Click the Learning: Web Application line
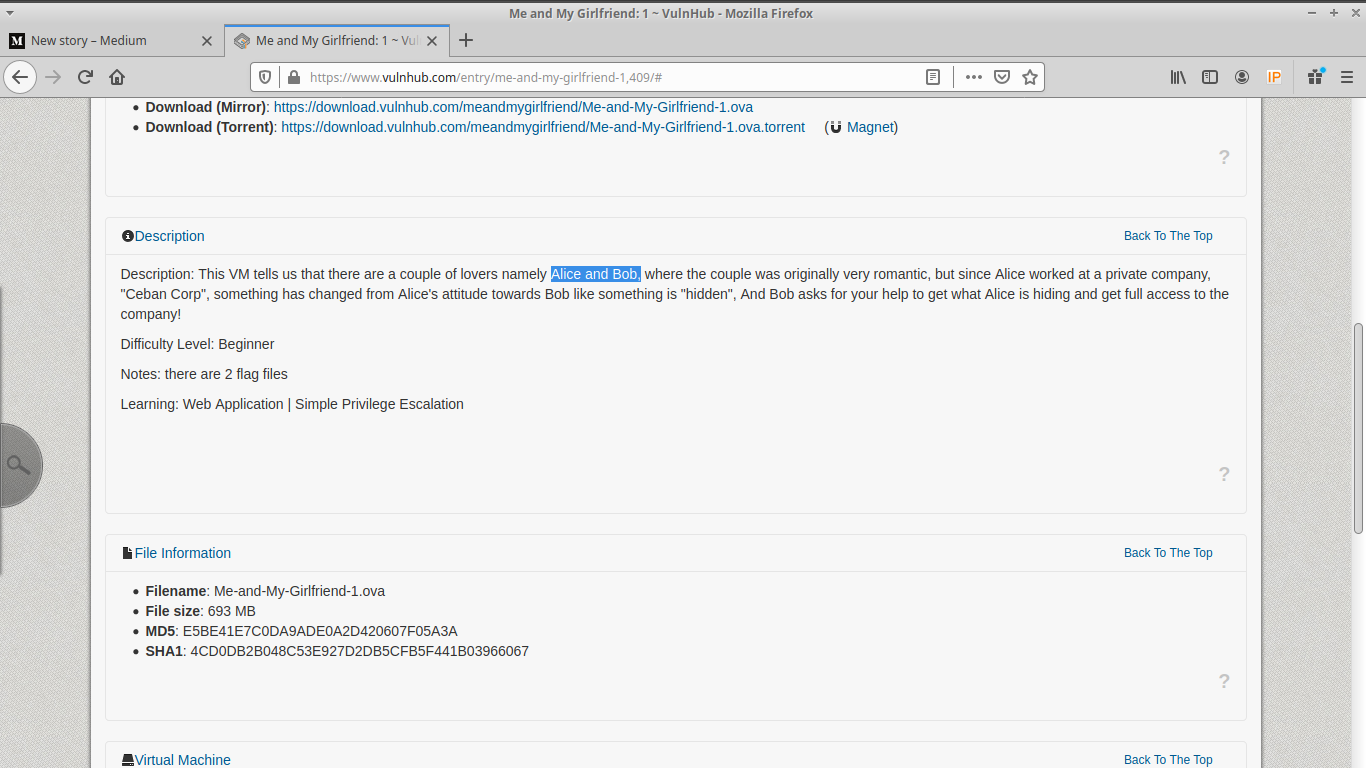This screenshot has height=768, width=1366. [x=292, y=404]
